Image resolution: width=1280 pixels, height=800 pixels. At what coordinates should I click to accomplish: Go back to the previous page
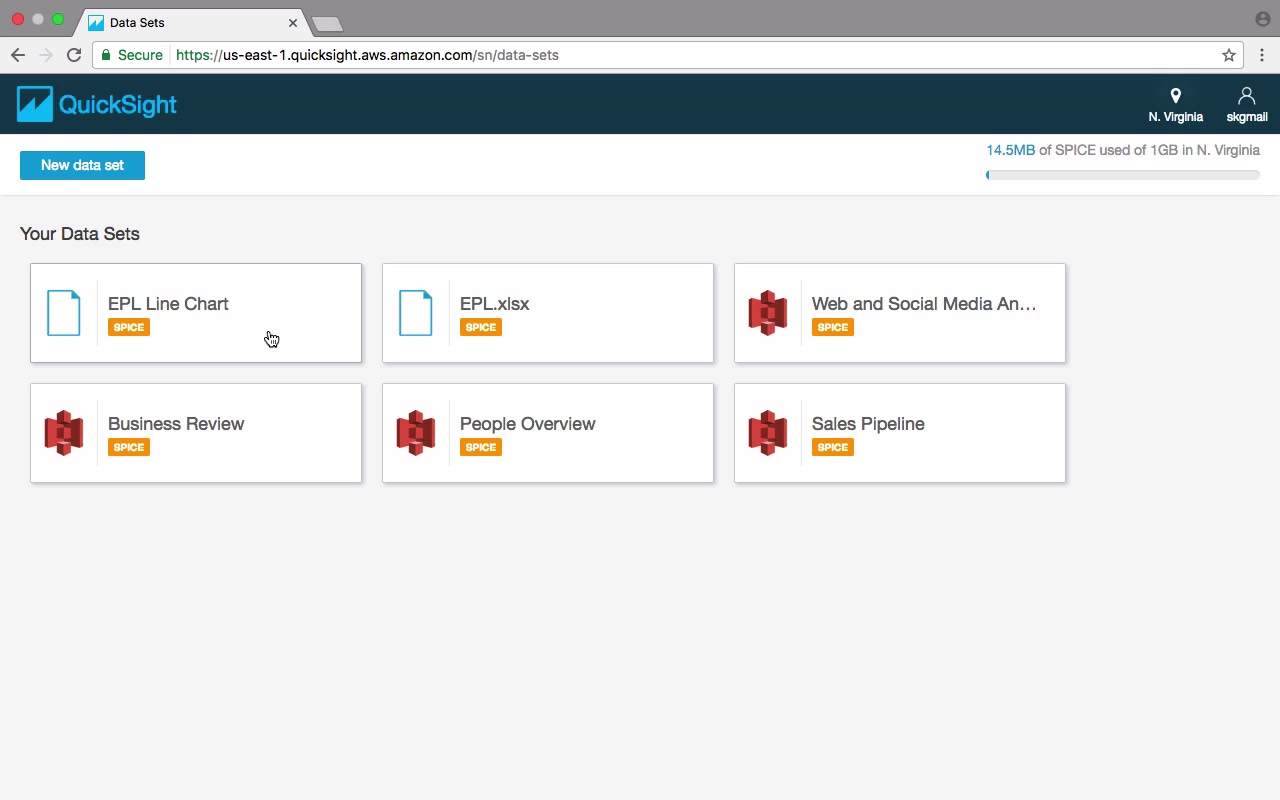pyautogui.click(x=18, y=55)
